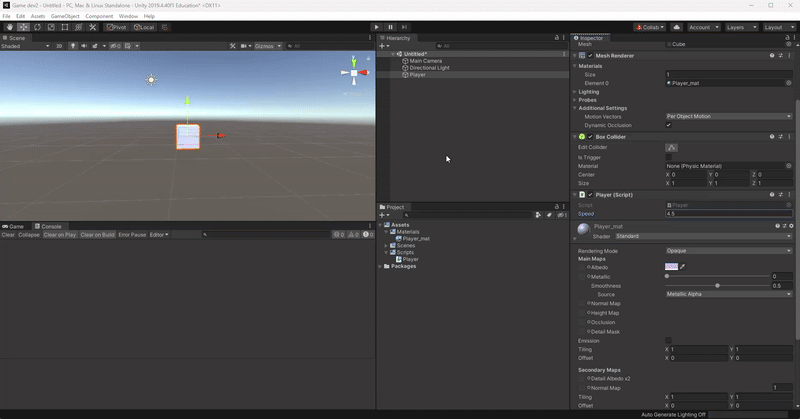Pick material for Element 0

click(788, 83)
